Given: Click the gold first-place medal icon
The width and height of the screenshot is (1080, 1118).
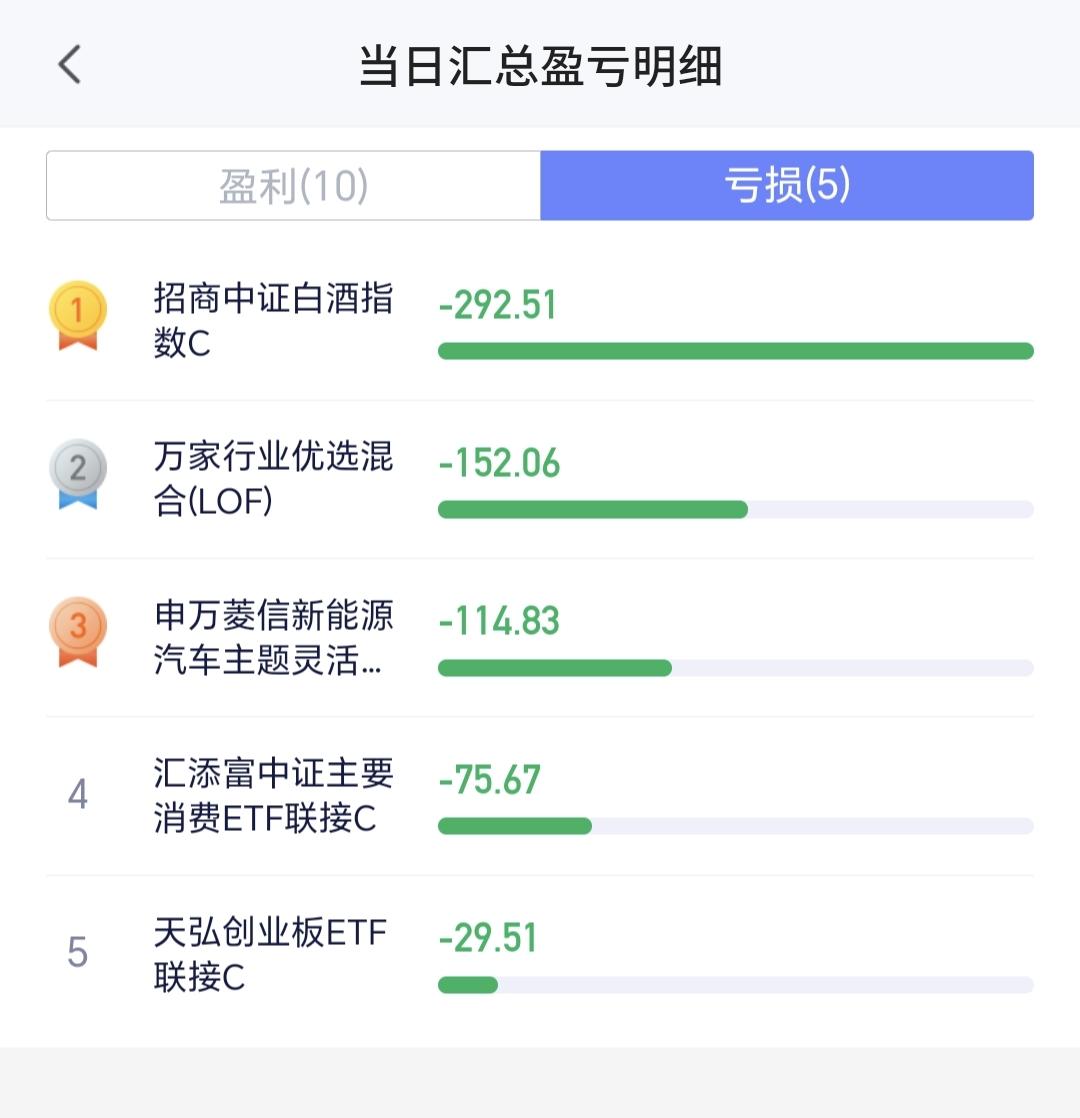Looking at the screenshot, I should [77, 316].
